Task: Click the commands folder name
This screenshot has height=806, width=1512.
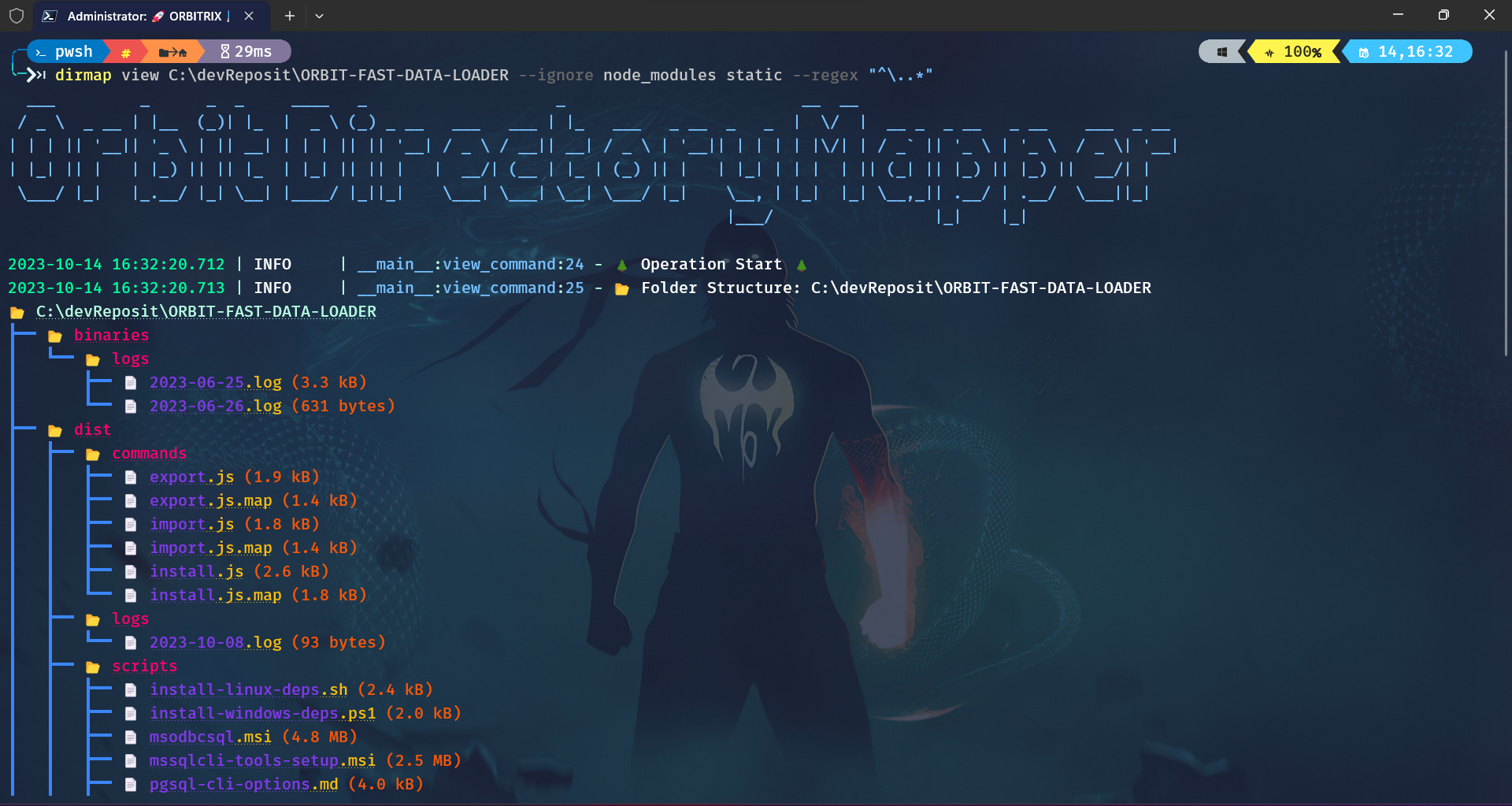Action: click(150, 453)
